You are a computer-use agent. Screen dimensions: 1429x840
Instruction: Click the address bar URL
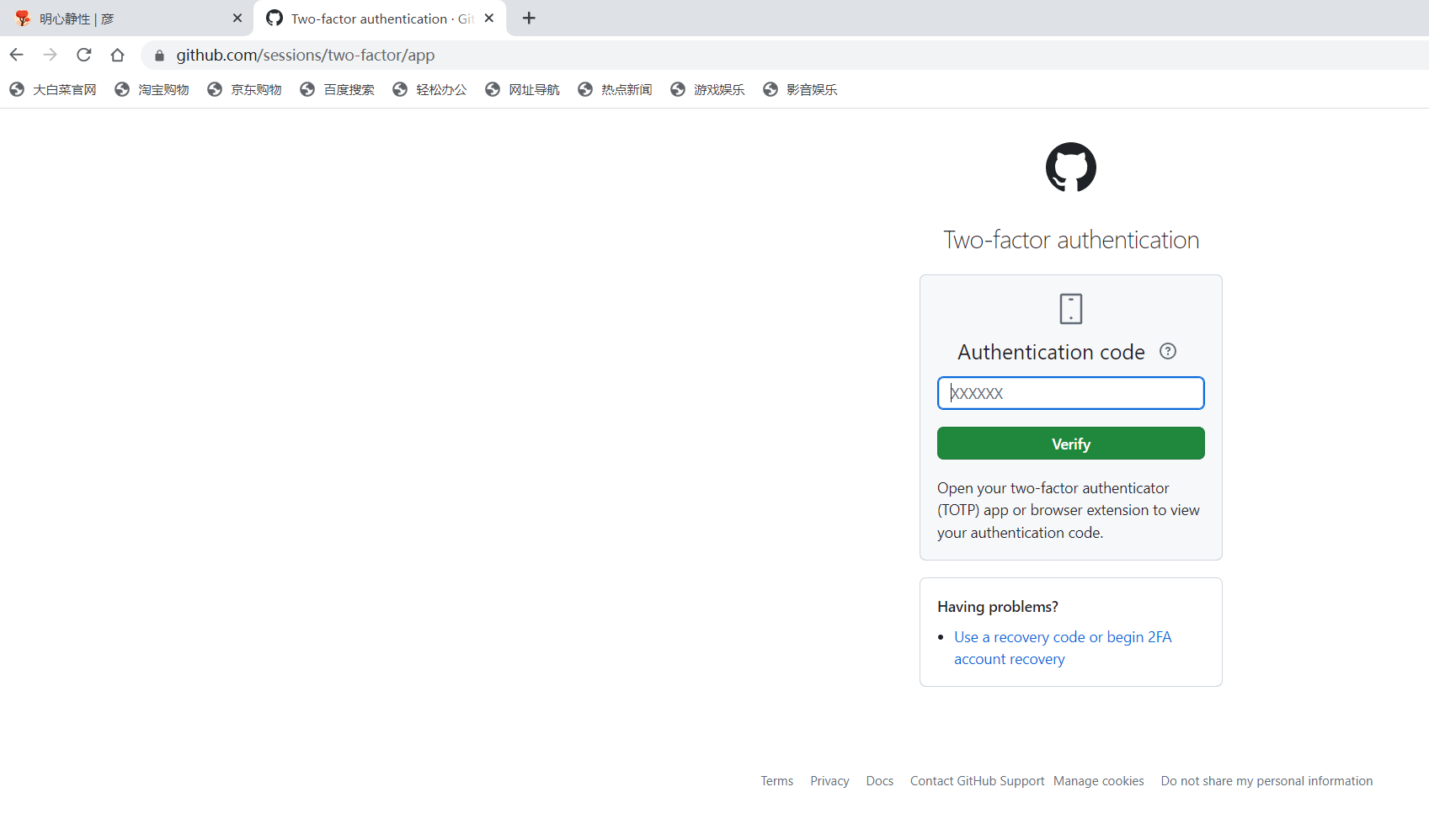click(x=305, y=56)
